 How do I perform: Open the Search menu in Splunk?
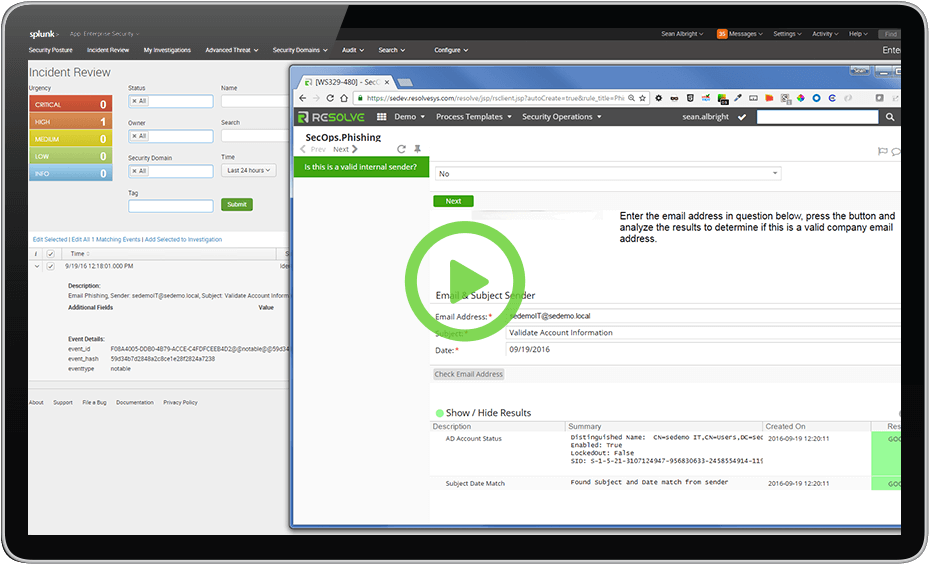392,50
